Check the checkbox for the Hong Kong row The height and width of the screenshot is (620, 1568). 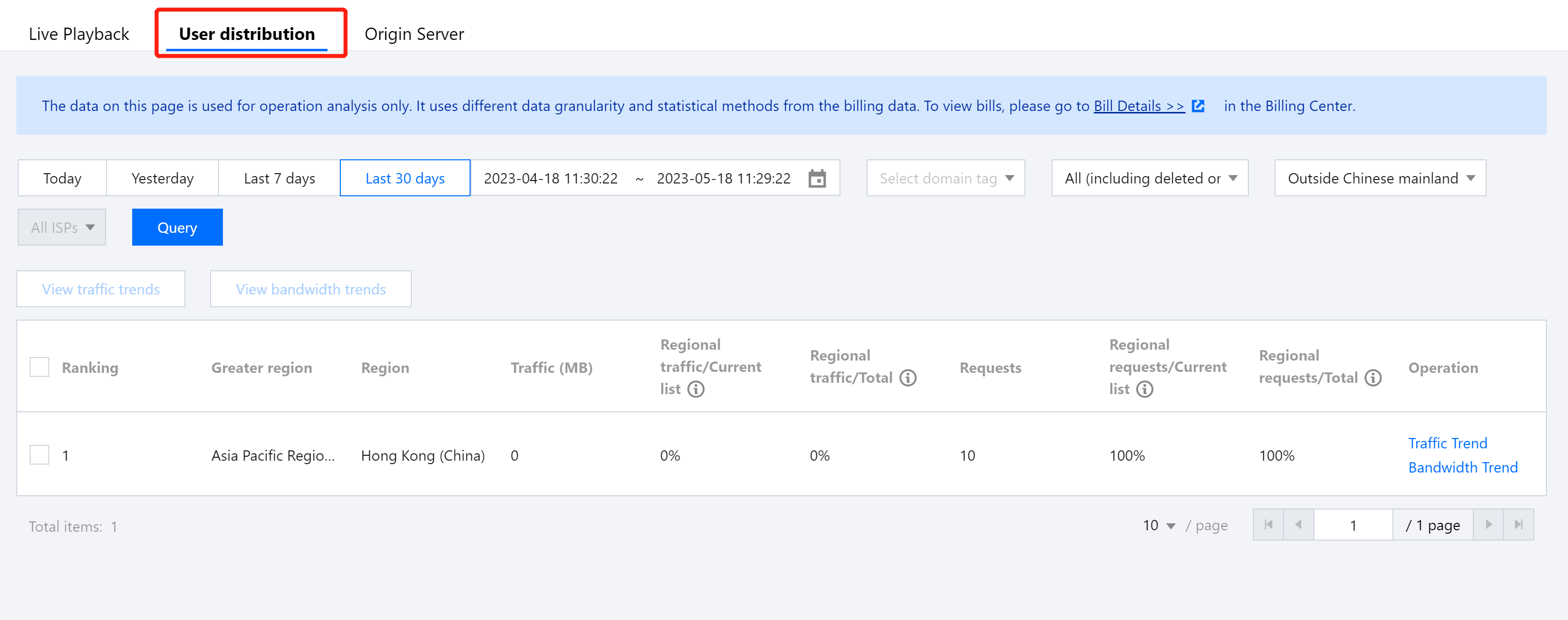[39, 454]
